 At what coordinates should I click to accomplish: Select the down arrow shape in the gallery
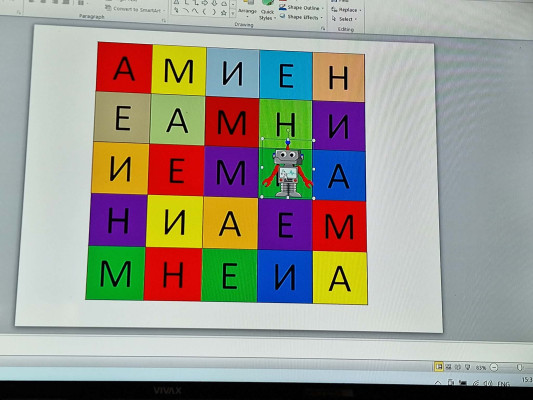214,3
